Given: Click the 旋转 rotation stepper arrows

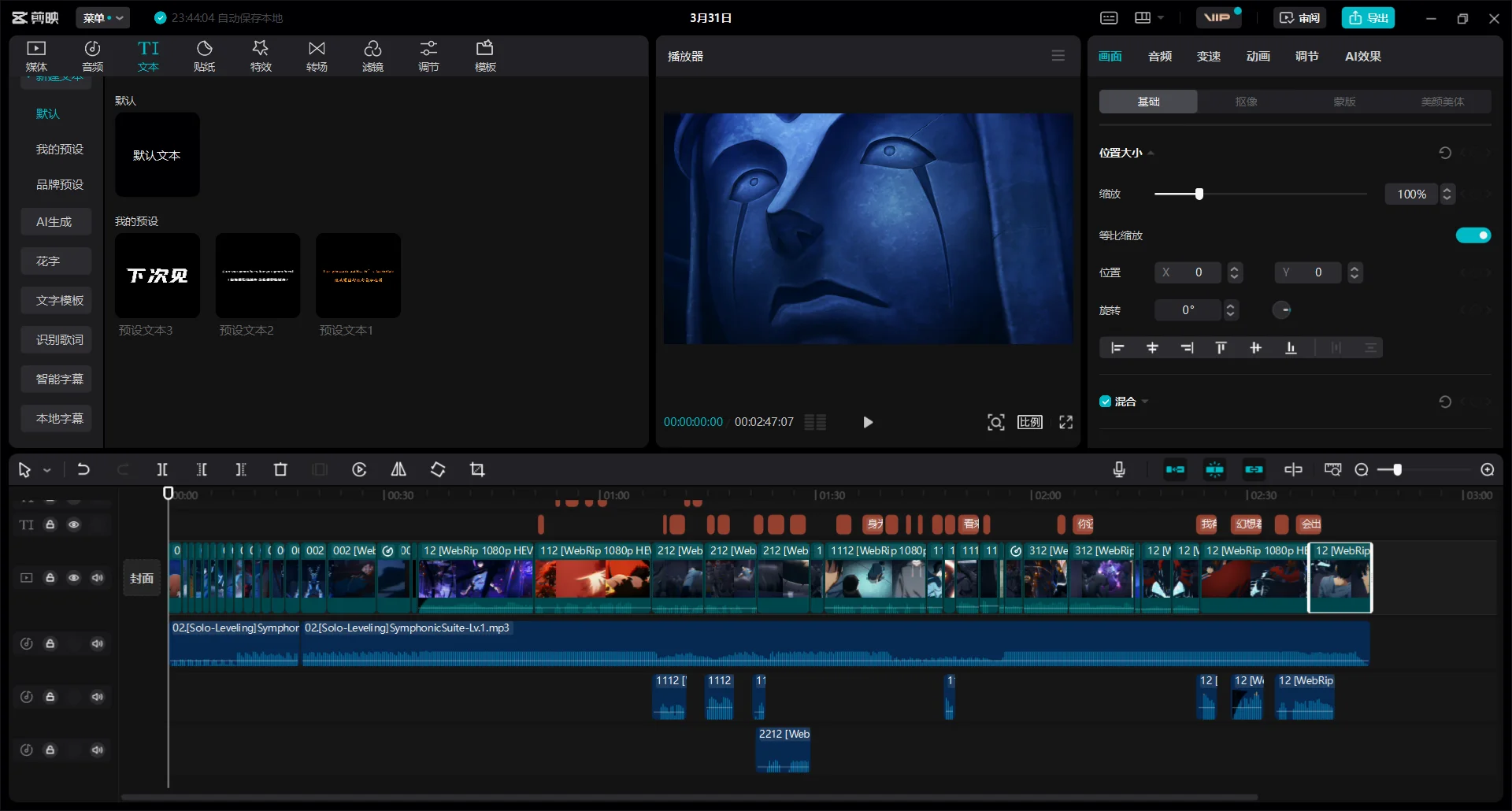Looking at the screenshot, I should point(1231,310).
